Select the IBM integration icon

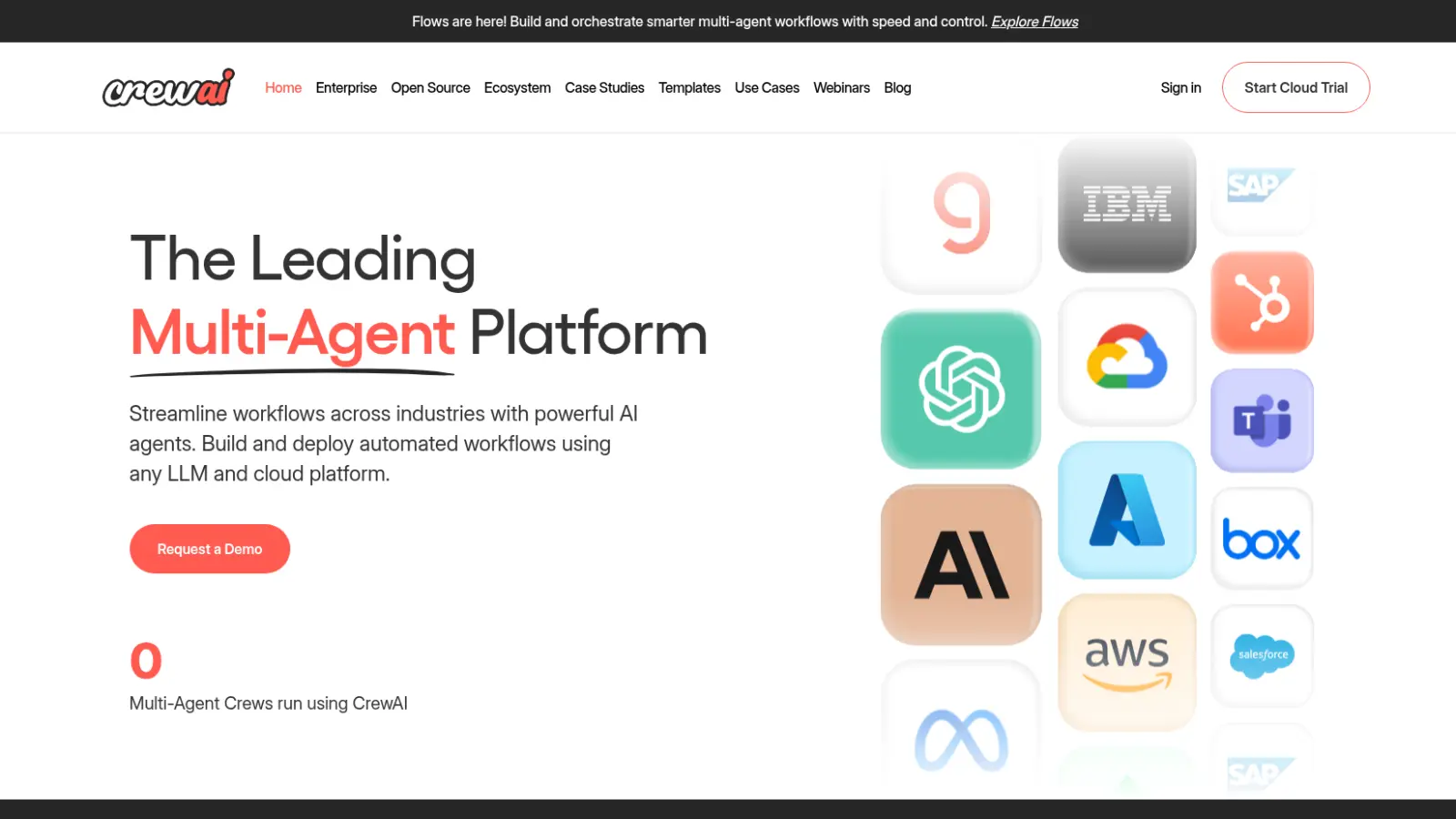1127,204
